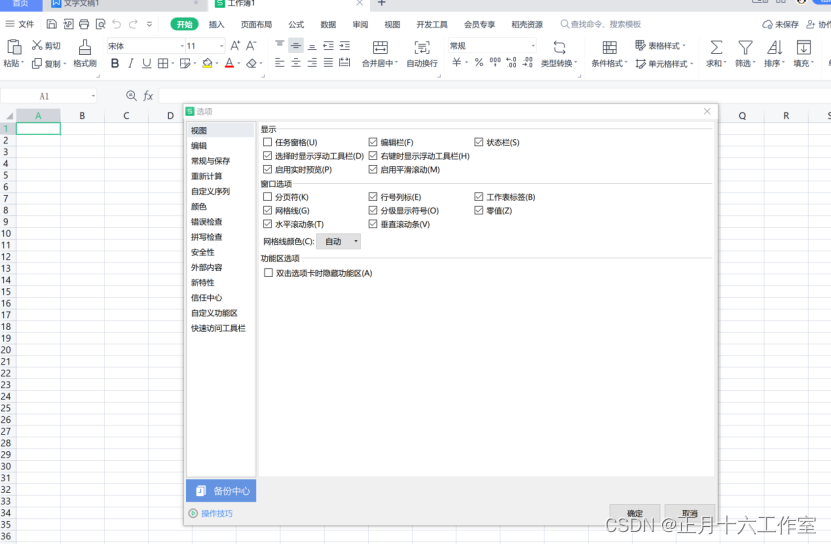Click the cell borders icon
Image resolution: width=831 pixels, height=544 pixels.
pos(163,64)
